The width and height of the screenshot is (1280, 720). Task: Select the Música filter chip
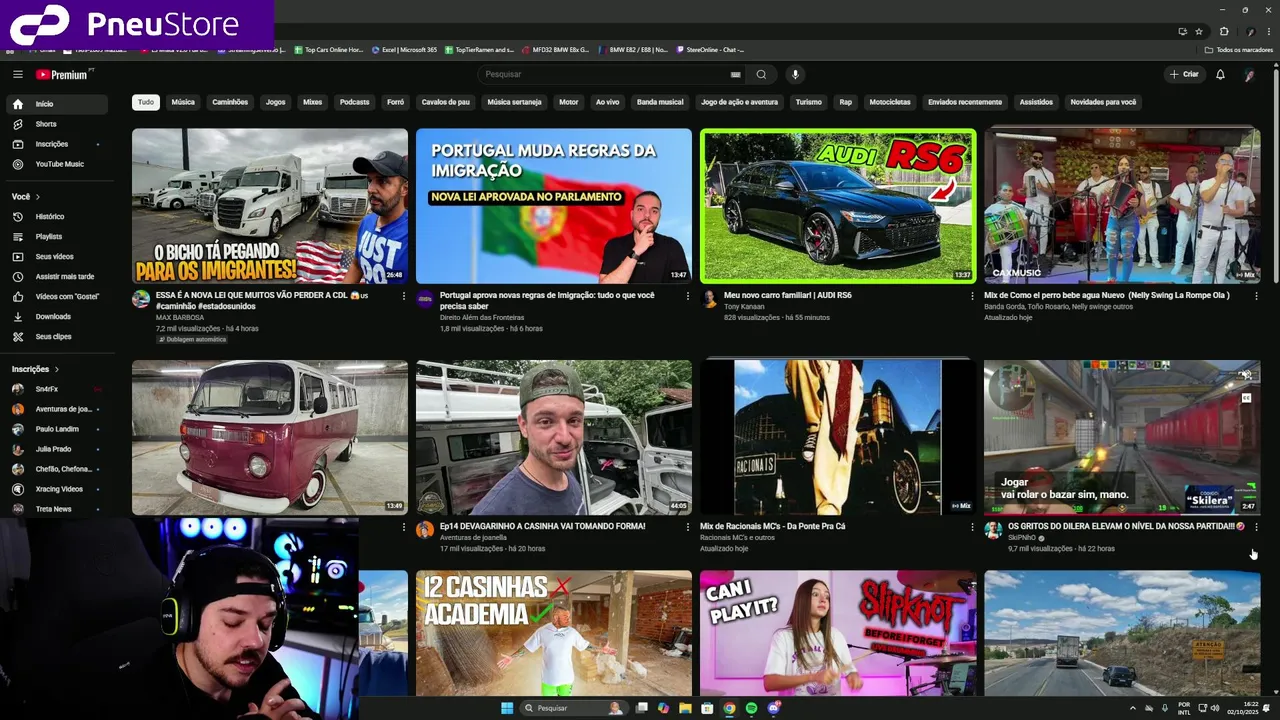[x=183, y=102]
